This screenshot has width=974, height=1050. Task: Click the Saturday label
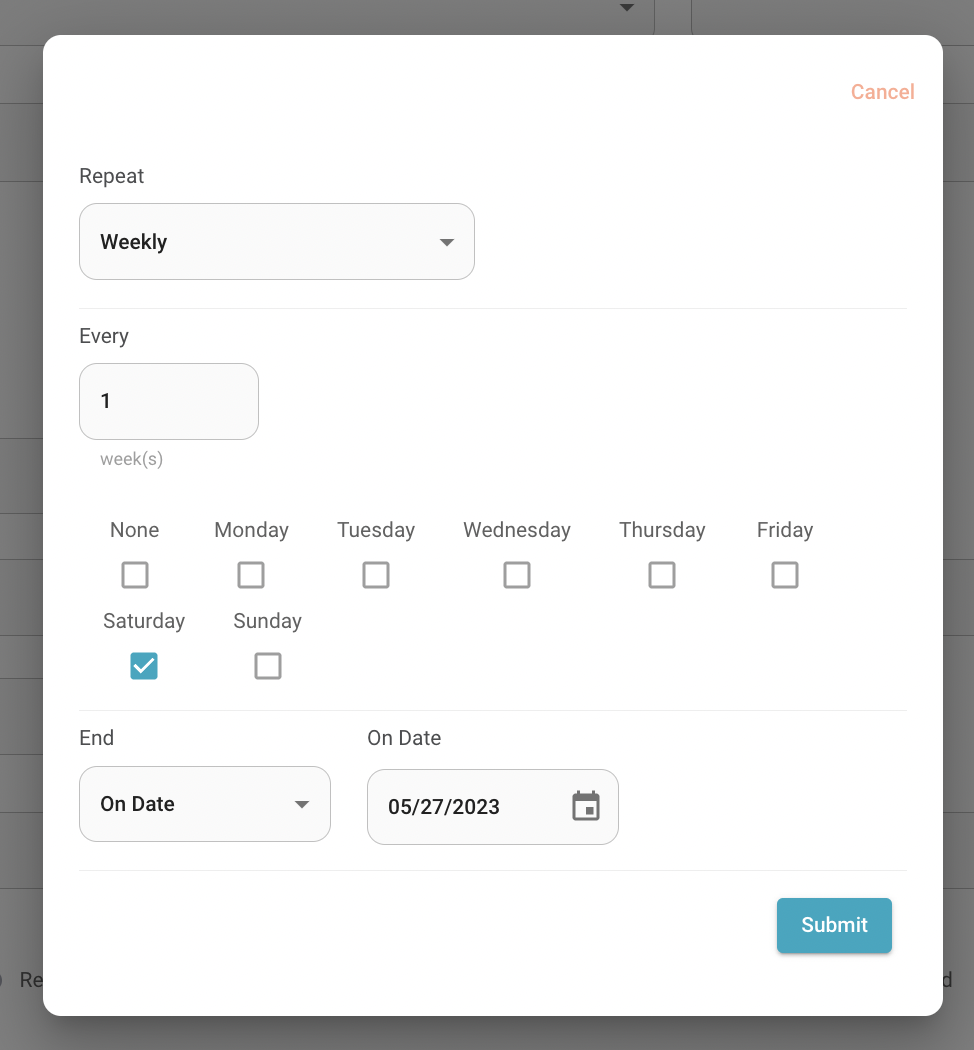(144, 621)
